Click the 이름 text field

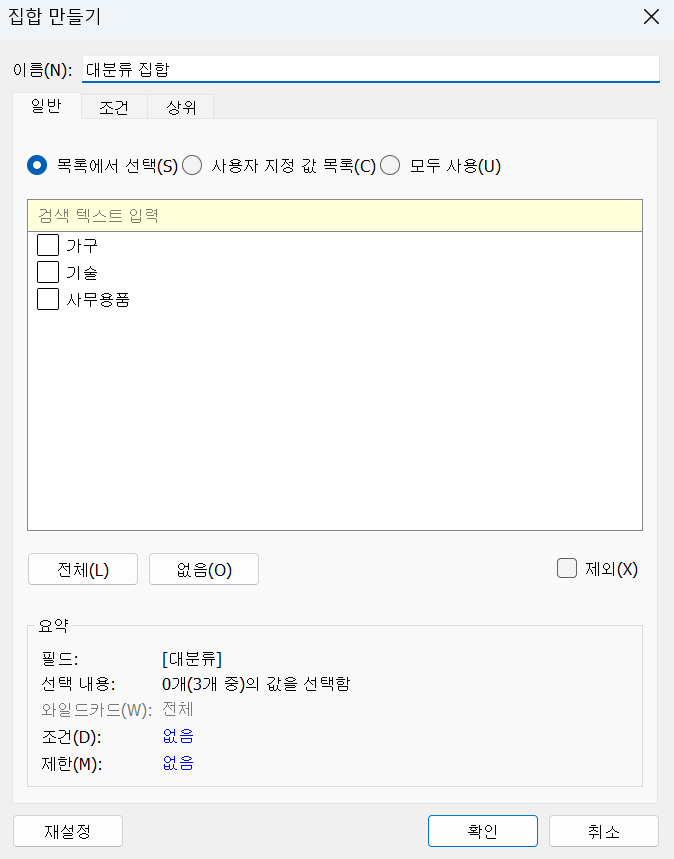(x=370, y=69)
